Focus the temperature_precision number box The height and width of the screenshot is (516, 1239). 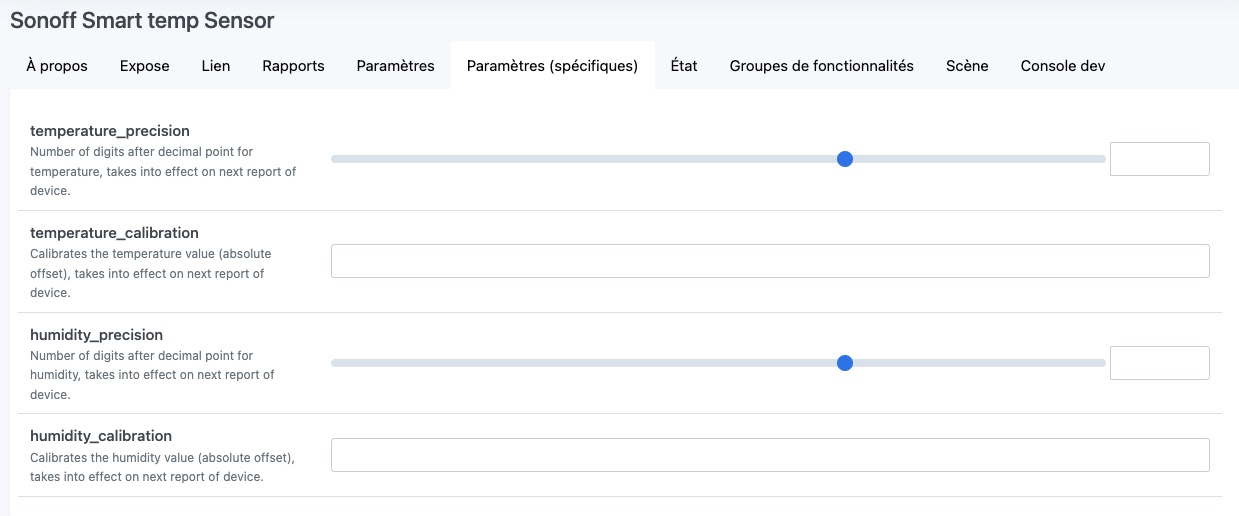pos(1160,159)
